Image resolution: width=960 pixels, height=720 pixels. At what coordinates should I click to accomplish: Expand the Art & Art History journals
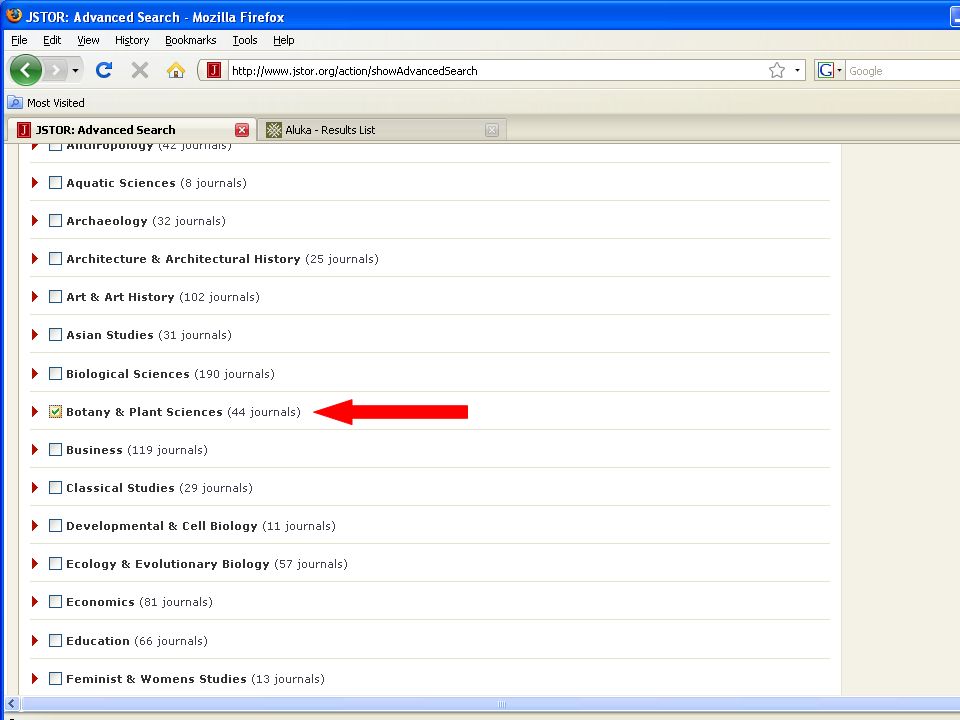pos(35,296)
